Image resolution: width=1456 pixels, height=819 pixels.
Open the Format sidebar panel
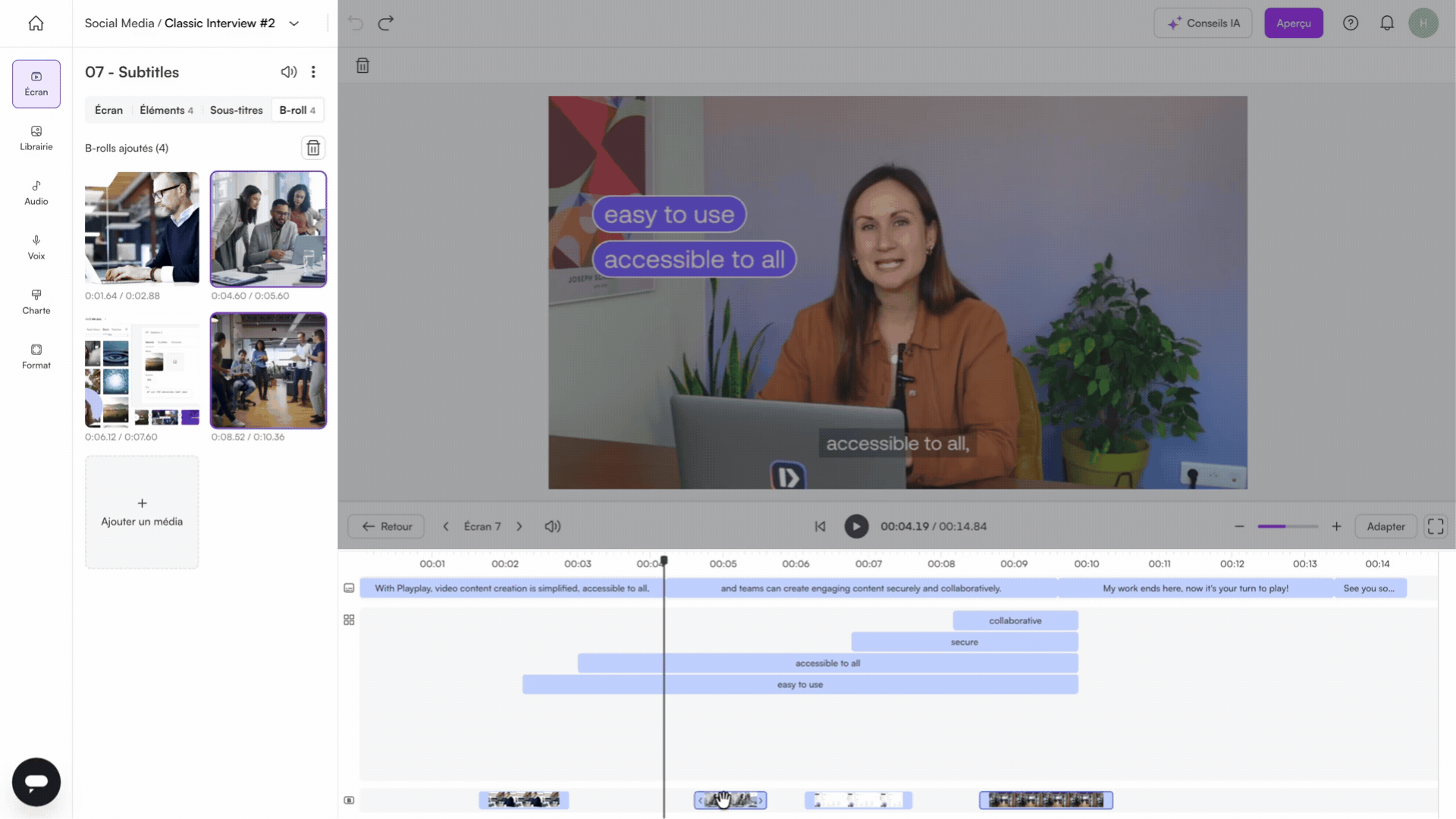click(x=36, y=356)
